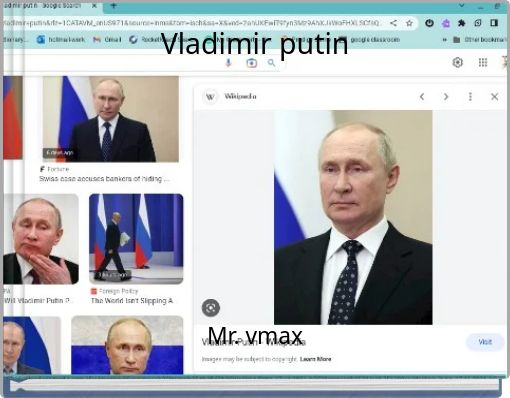Click the share icon in address bar

pyautogui.click(x=393, y=23)
